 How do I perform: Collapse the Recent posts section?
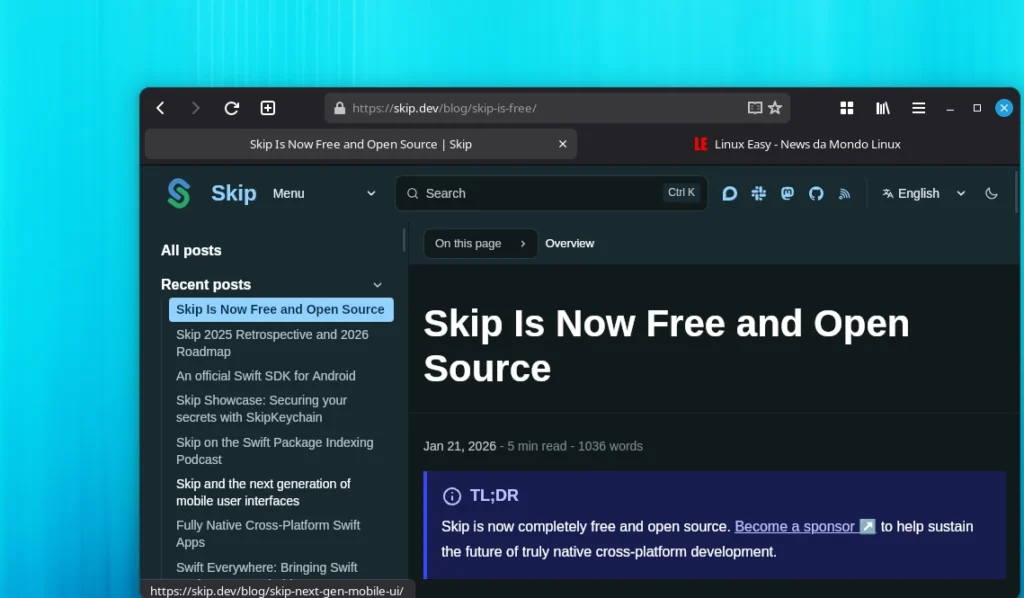click(x=378, y=285)
